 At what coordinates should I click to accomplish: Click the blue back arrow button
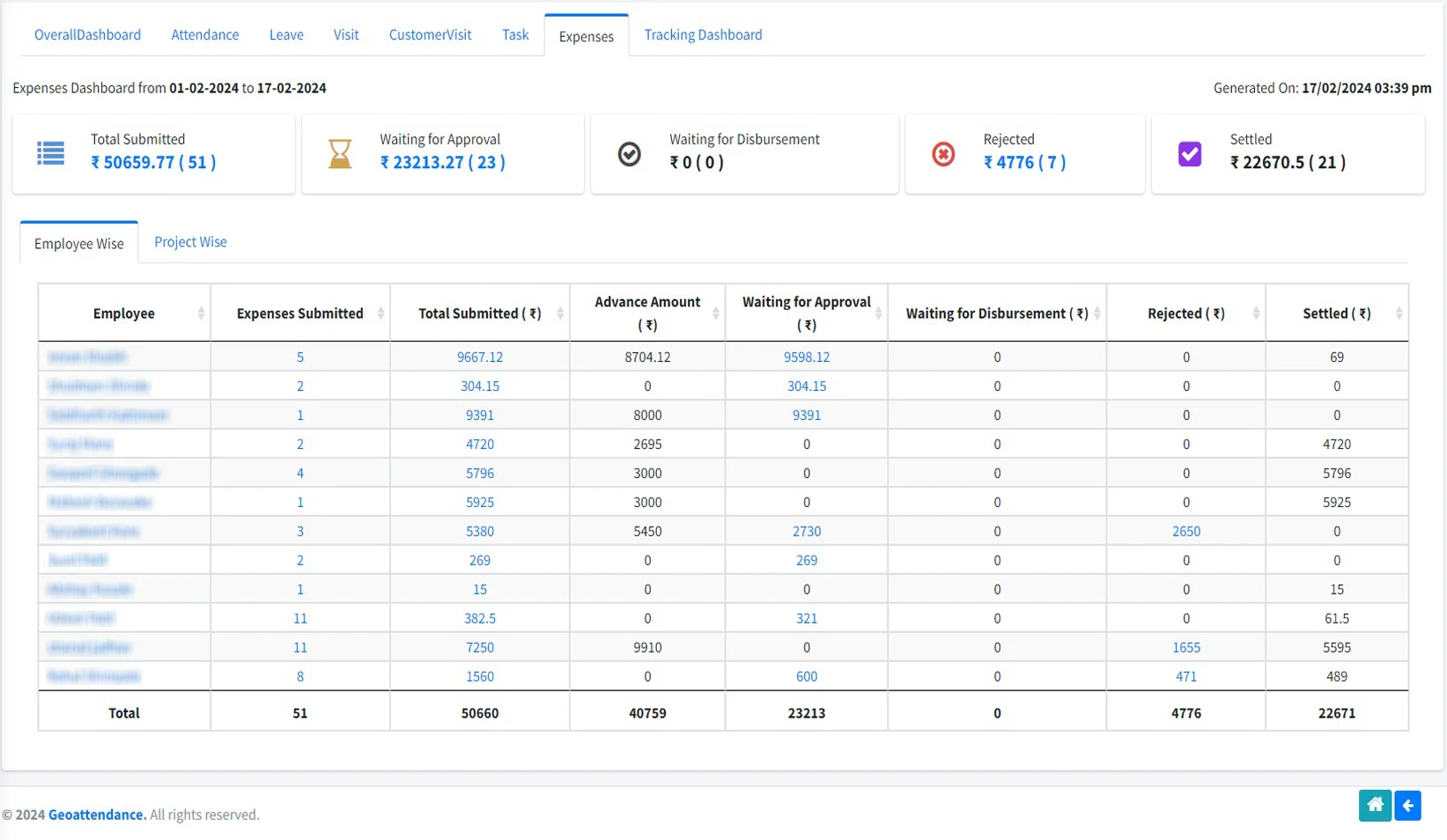pyautogui.click(x=1407, y=805)
